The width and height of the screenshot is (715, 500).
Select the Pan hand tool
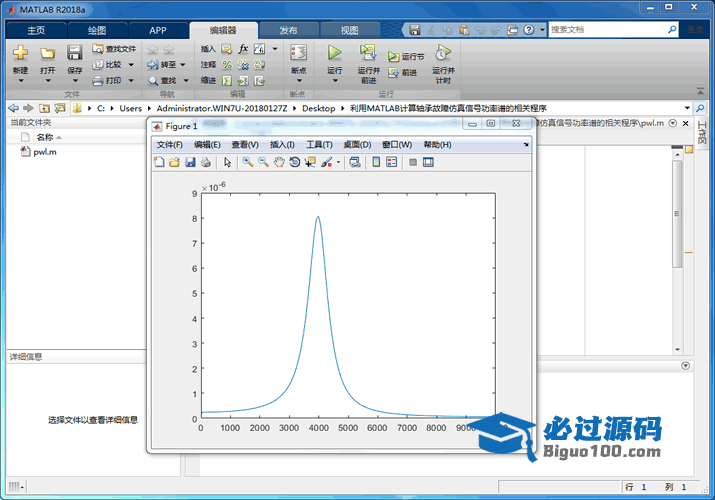pos(279,162)
